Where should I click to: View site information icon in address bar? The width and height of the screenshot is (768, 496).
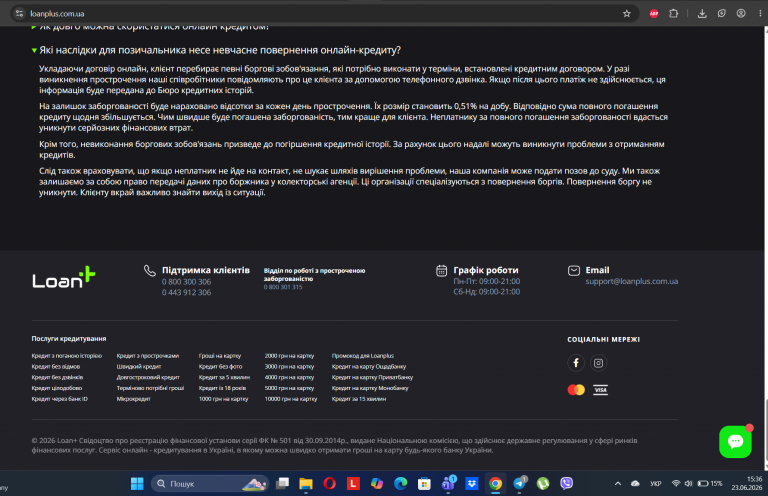pos(19,14)
